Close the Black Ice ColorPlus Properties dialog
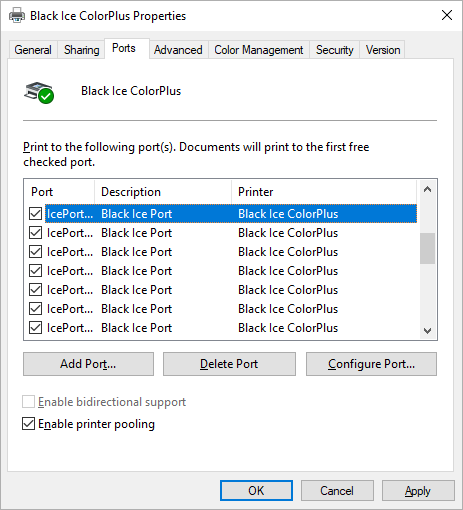 [447, 15]
